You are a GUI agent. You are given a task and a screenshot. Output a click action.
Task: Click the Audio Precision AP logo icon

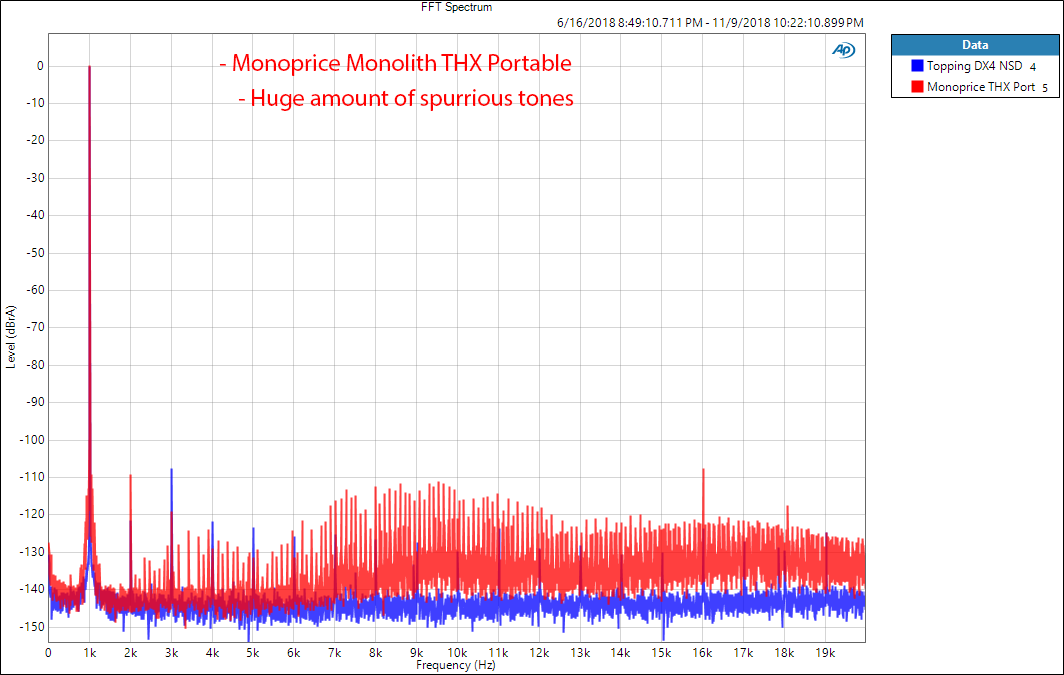pos(843,50)
